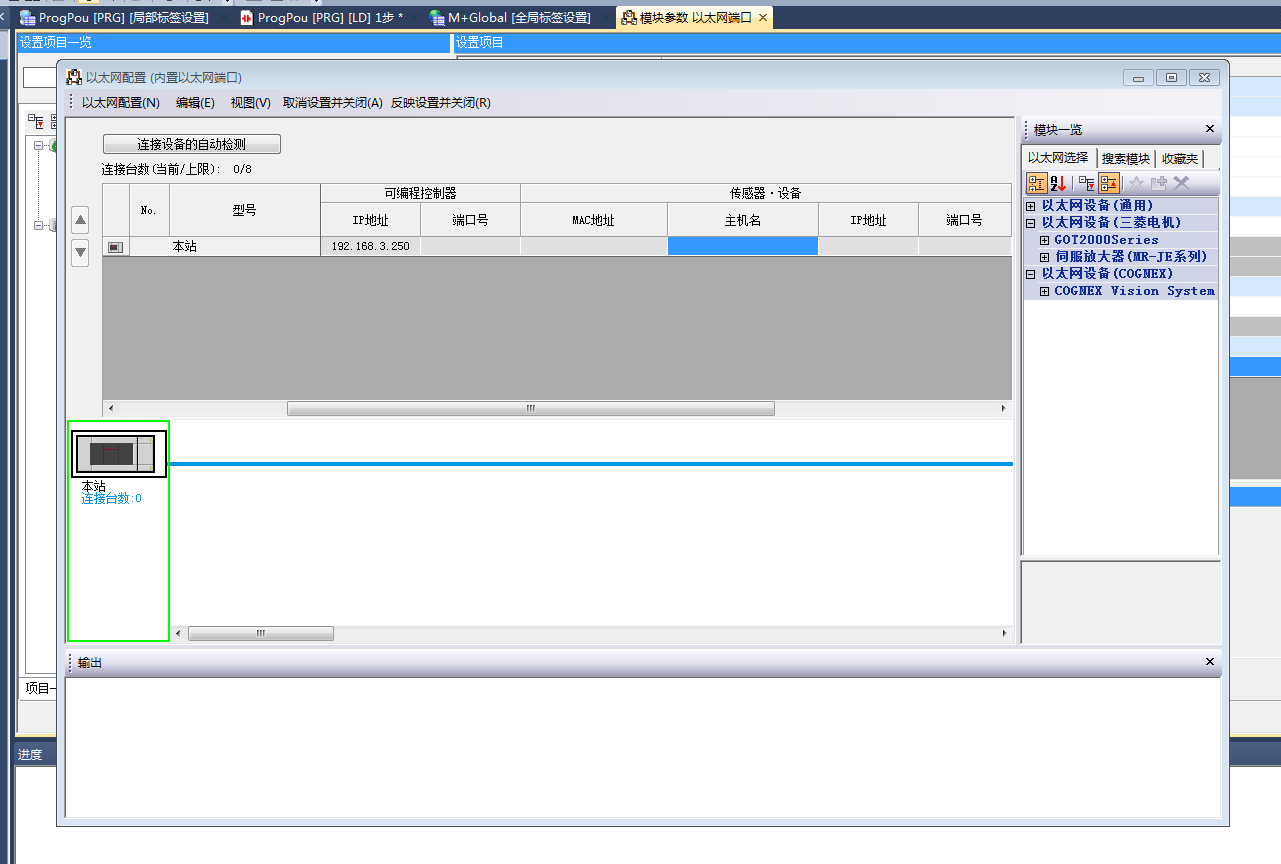The width and height of the screenshot is (1281, 864).
Task: Expand the GOT2000Series tree node
Action: coord(1045,240)
